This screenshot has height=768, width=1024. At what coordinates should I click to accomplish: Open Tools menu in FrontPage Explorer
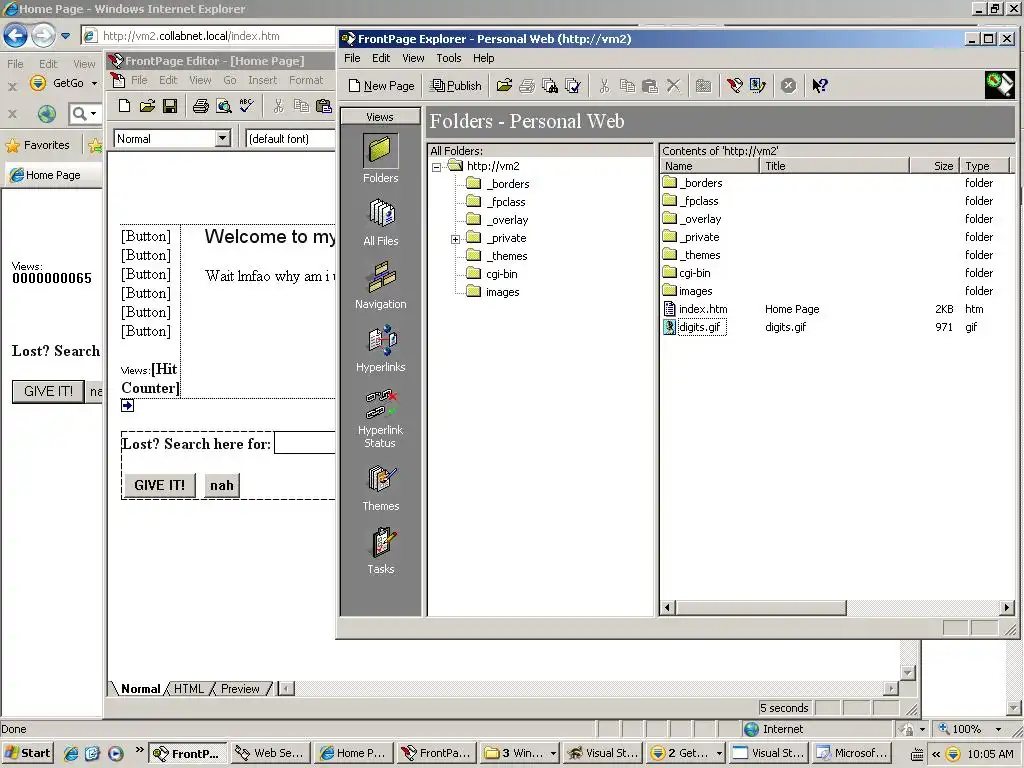coord(449,58)
